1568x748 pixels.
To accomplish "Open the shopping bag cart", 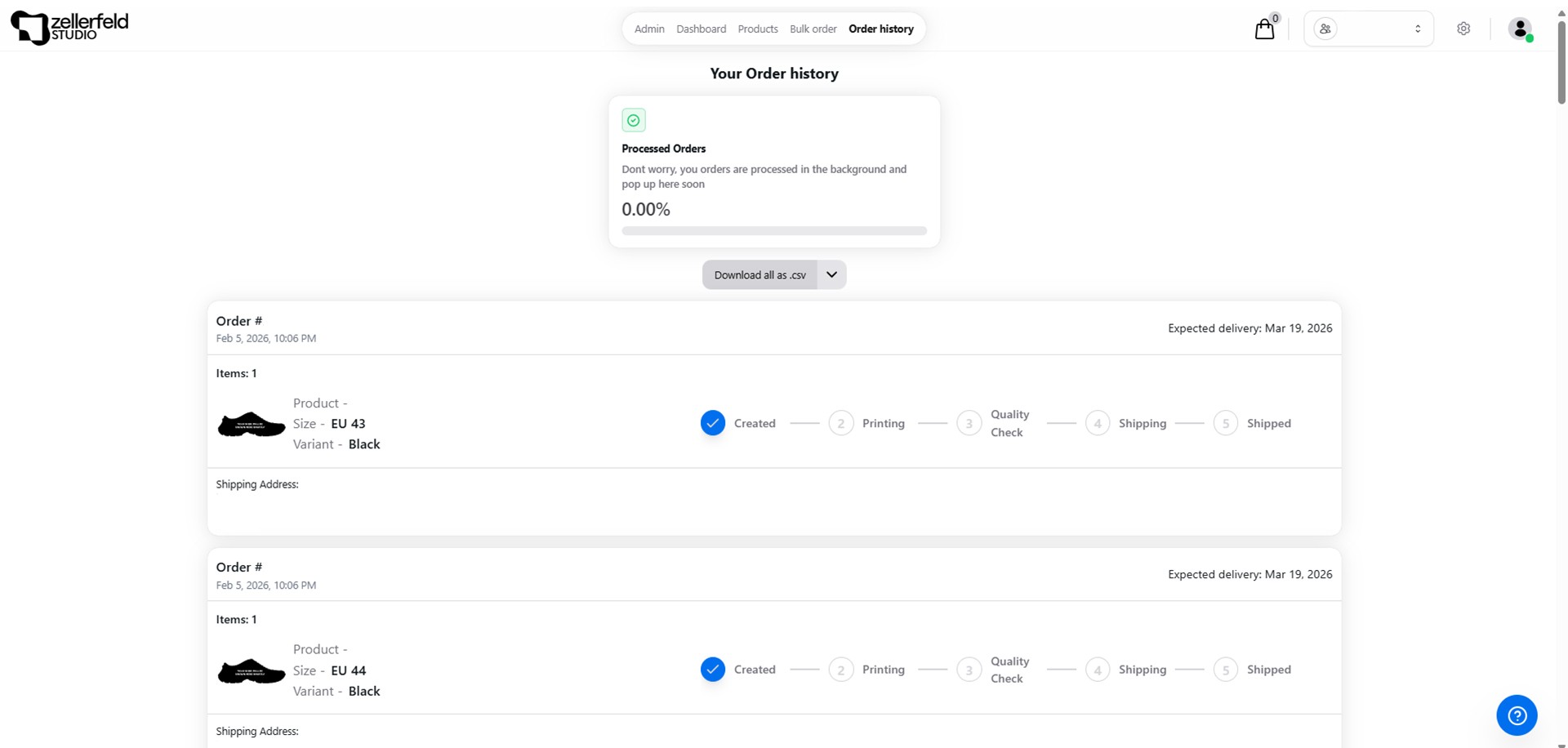I will pyautogui.click(x=1264, y=29).
